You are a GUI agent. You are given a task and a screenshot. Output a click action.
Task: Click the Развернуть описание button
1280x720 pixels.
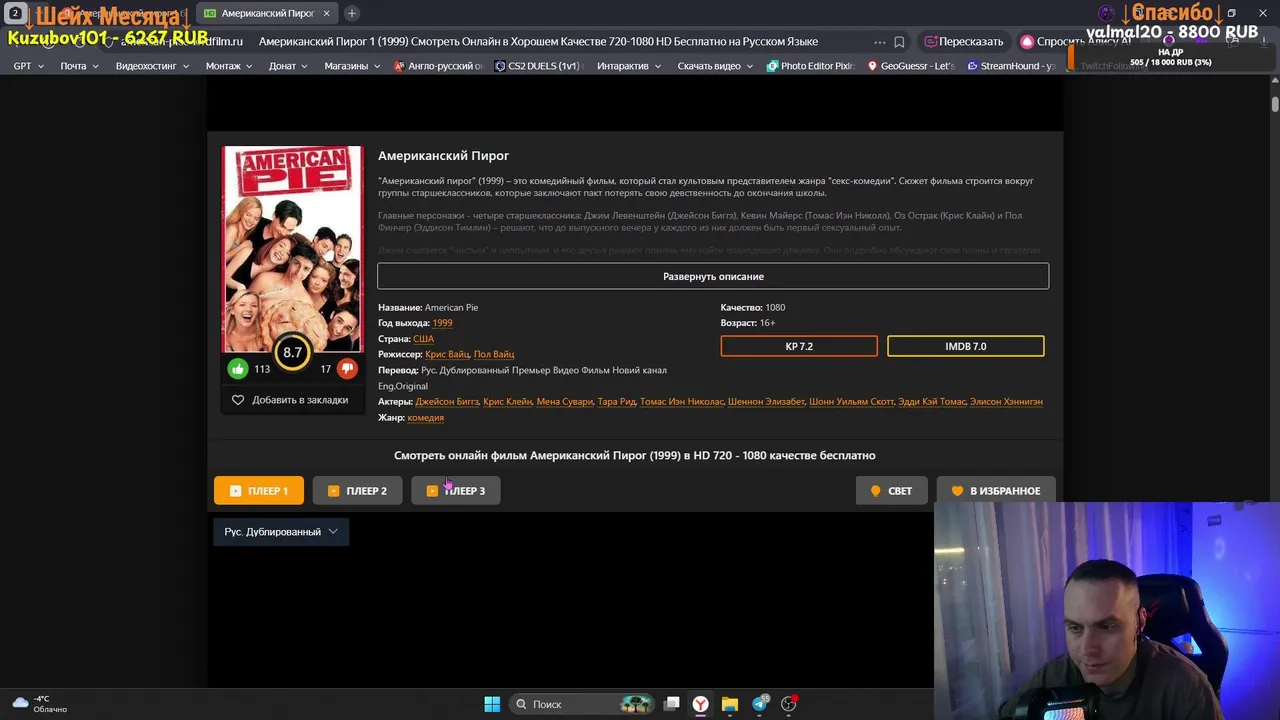pyautogui.click(x=713, y=276)
